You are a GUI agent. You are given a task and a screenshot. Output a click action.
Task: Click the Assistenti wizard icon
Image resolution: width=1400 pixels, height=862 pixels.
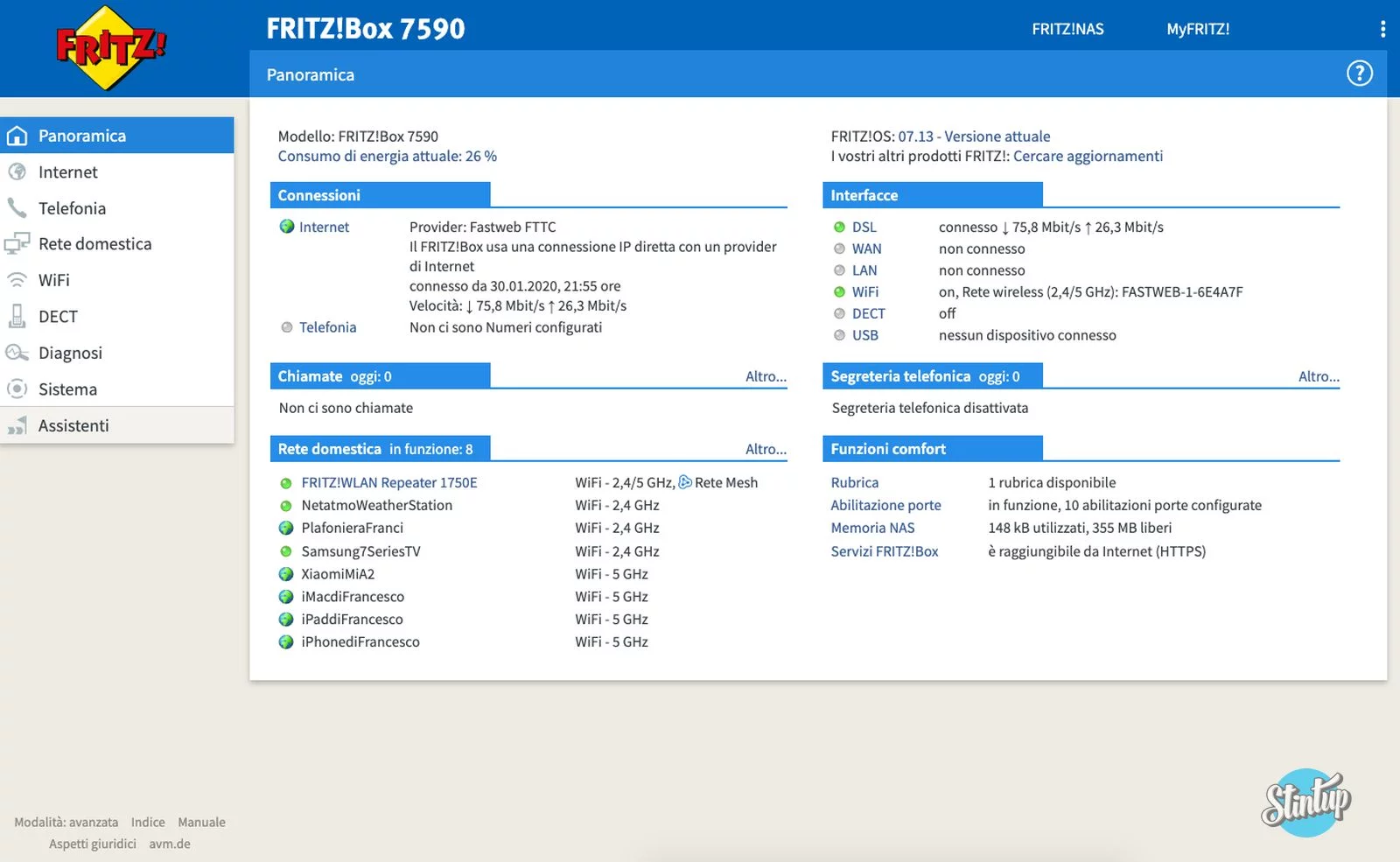[17, 426]
